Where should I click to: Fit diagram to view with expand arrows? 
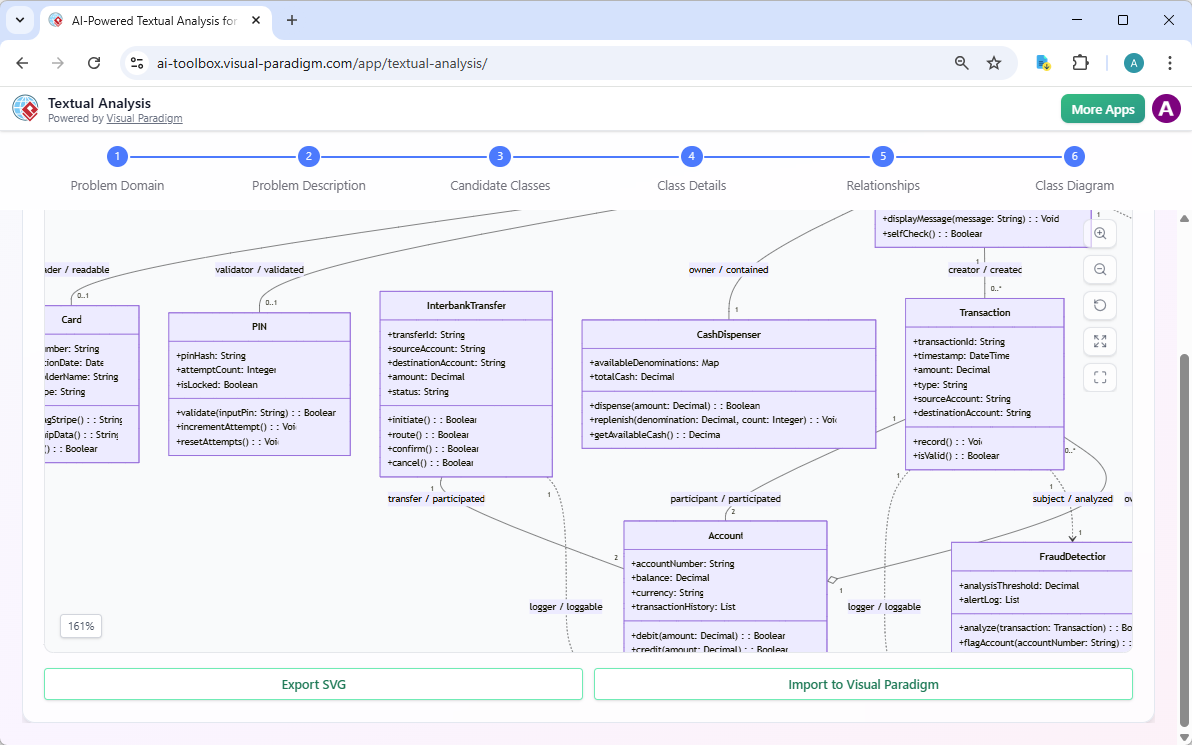(1100, 342)
